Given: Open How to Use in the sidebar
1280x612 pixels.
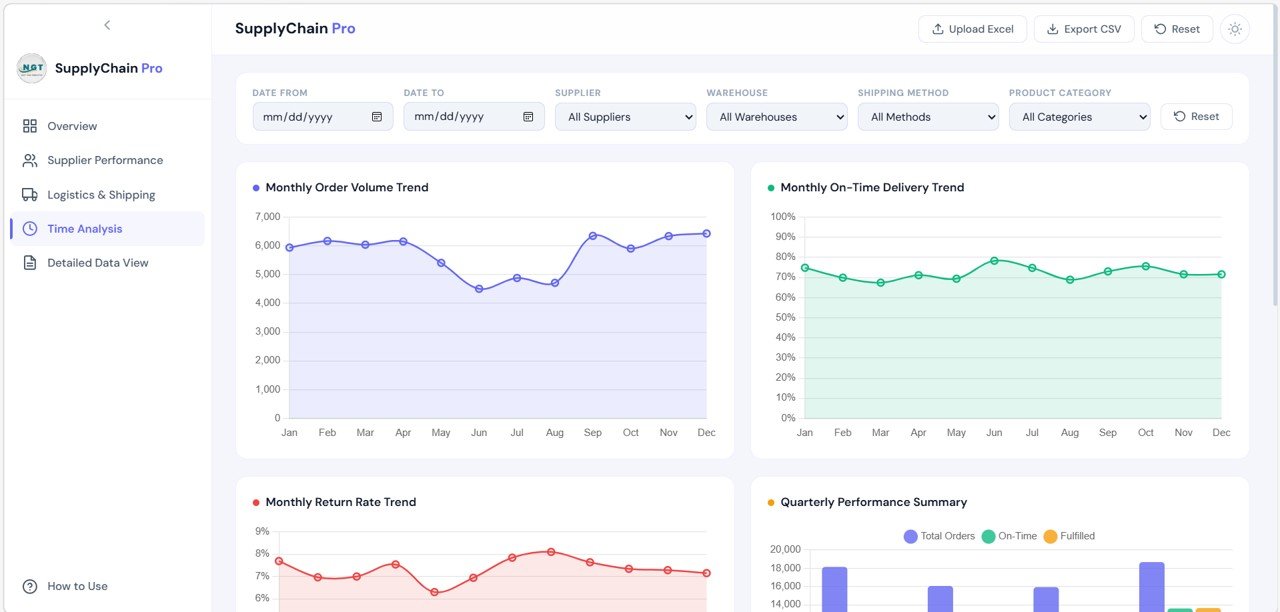Looking at the screenshot, I should coord(77,586).
